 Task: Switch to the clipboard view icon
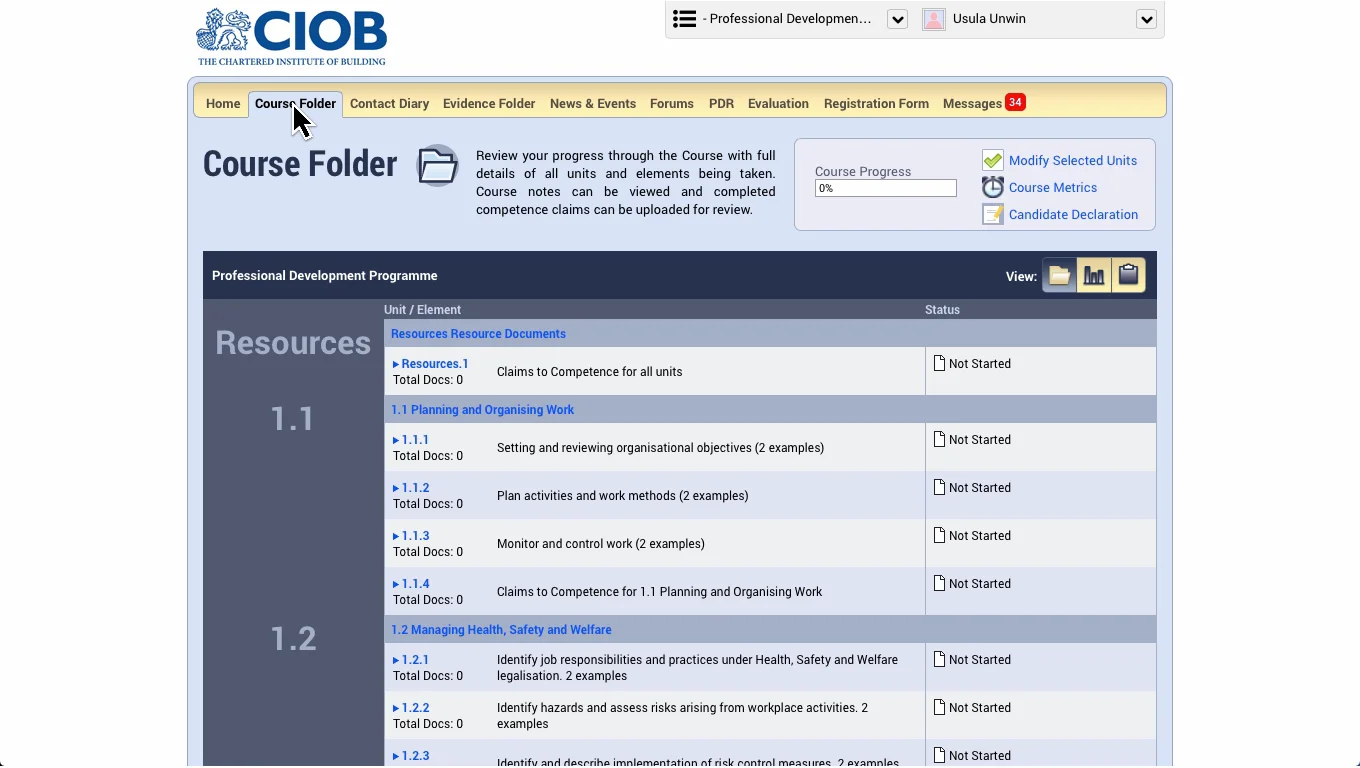(1129, 276)
